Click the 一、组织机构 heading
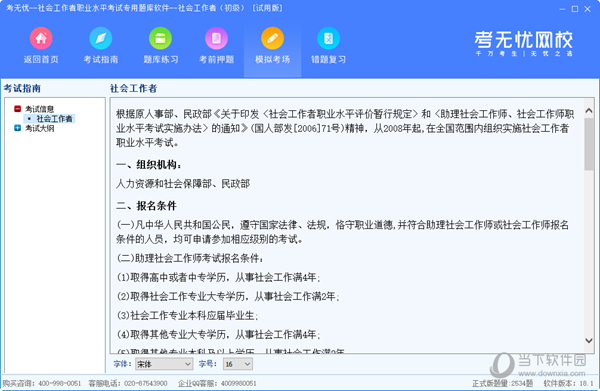Viewport: 600px width, 391px height. tap(148, 165)
